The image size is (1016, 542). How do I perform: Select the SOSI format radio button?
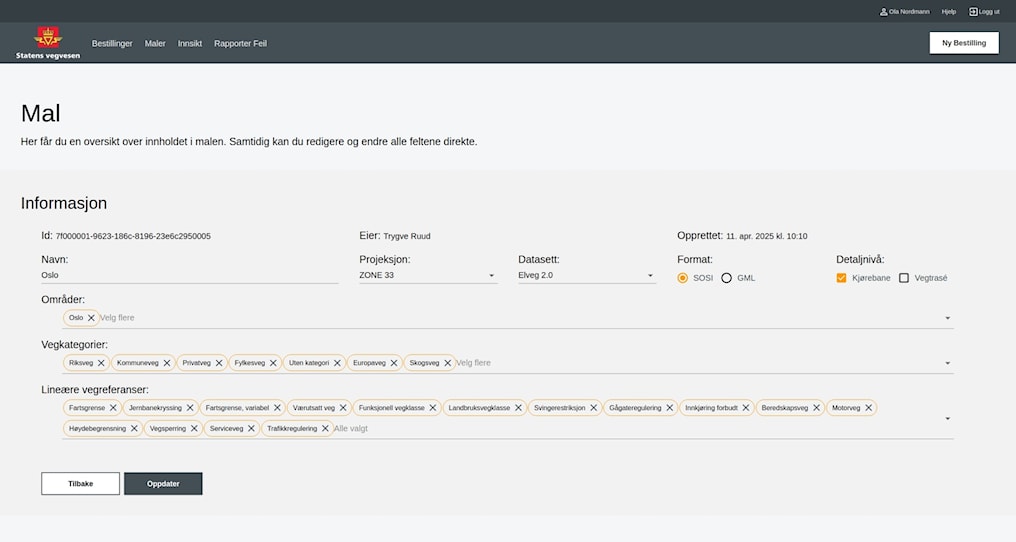682,278
